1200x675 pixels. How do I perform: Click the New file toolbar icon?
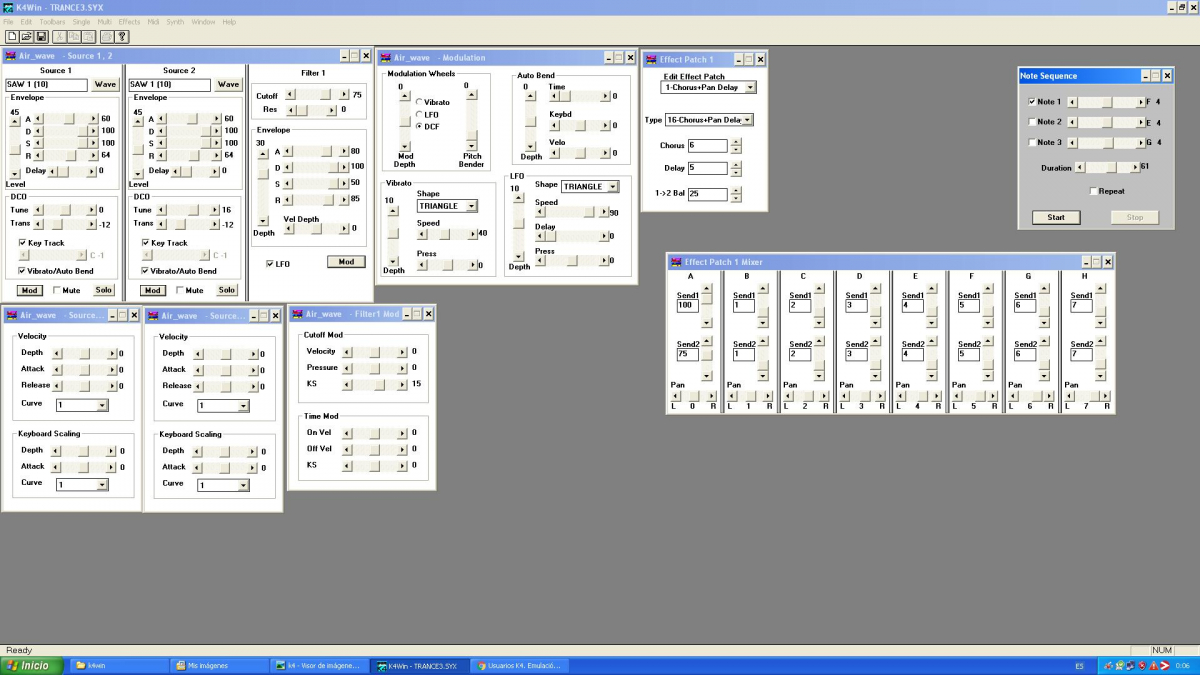12,37
